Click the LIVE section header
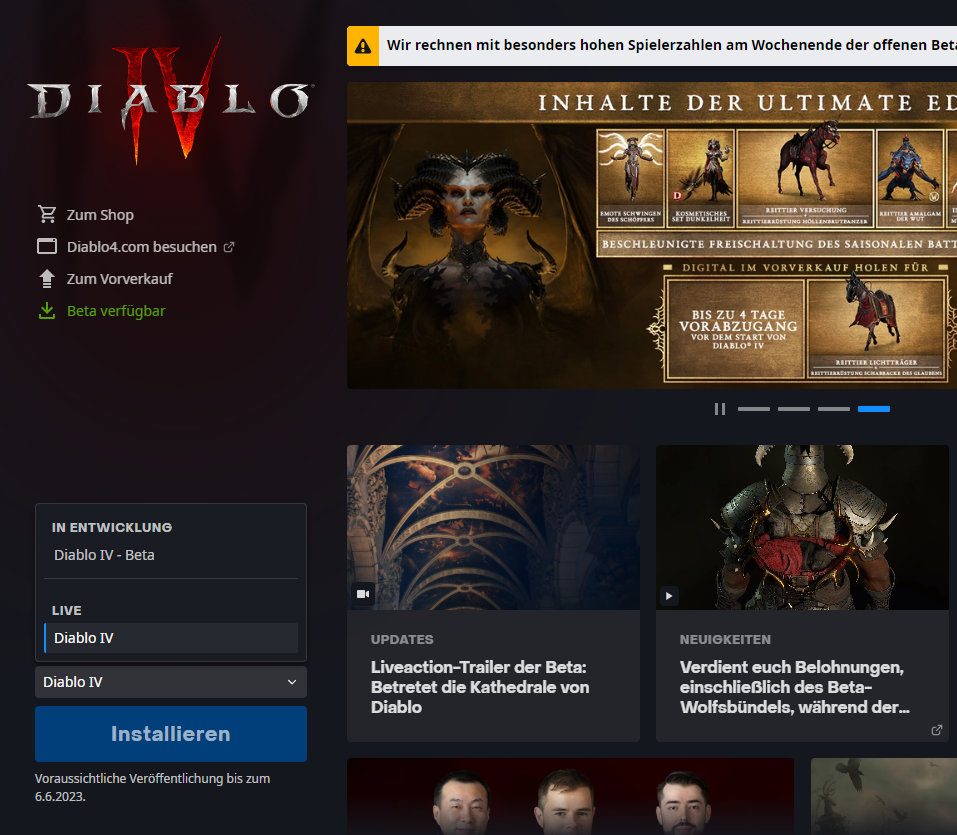Screen dimensions: 957x835 click(x=67, y=610)
